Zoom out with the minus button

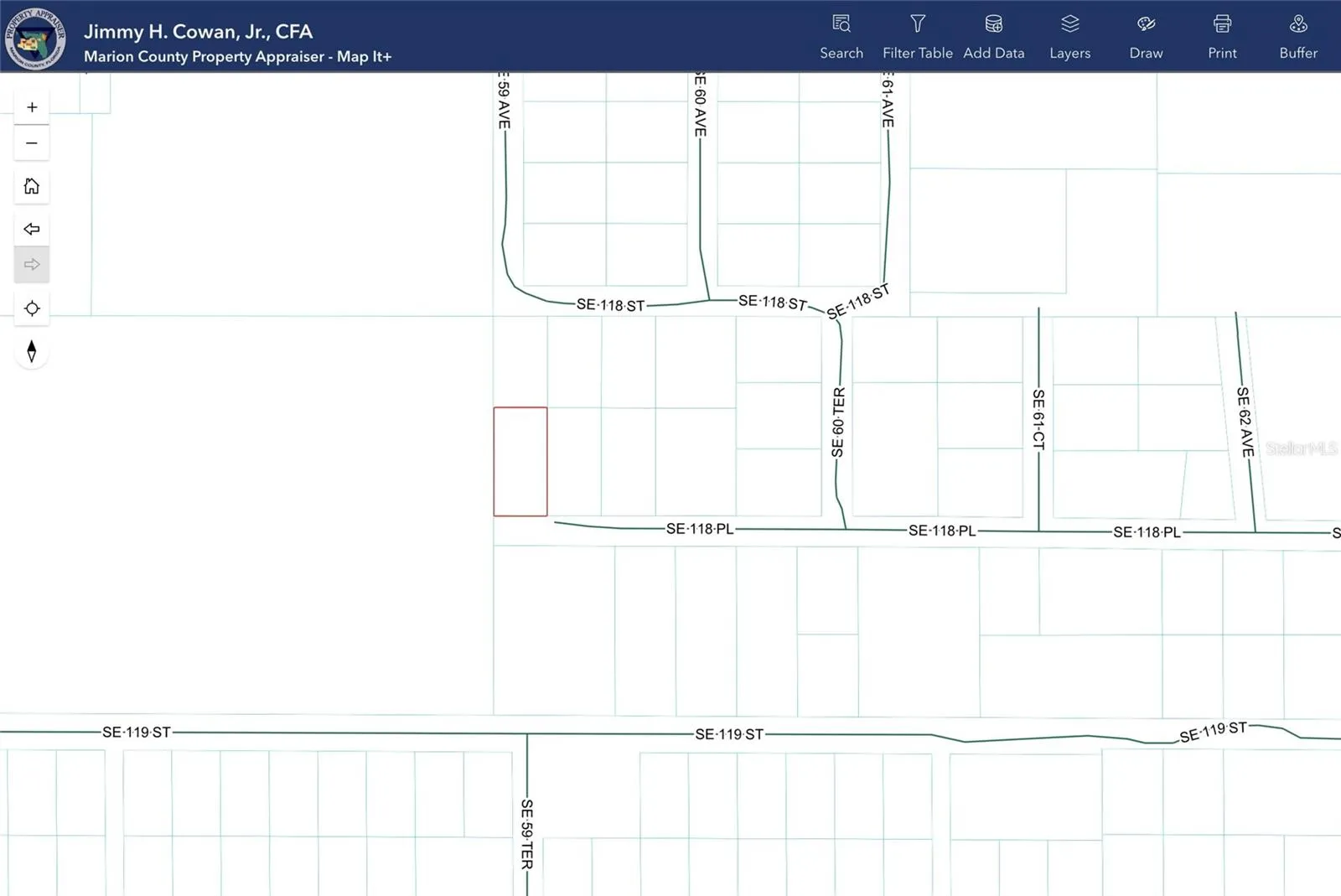32,143
